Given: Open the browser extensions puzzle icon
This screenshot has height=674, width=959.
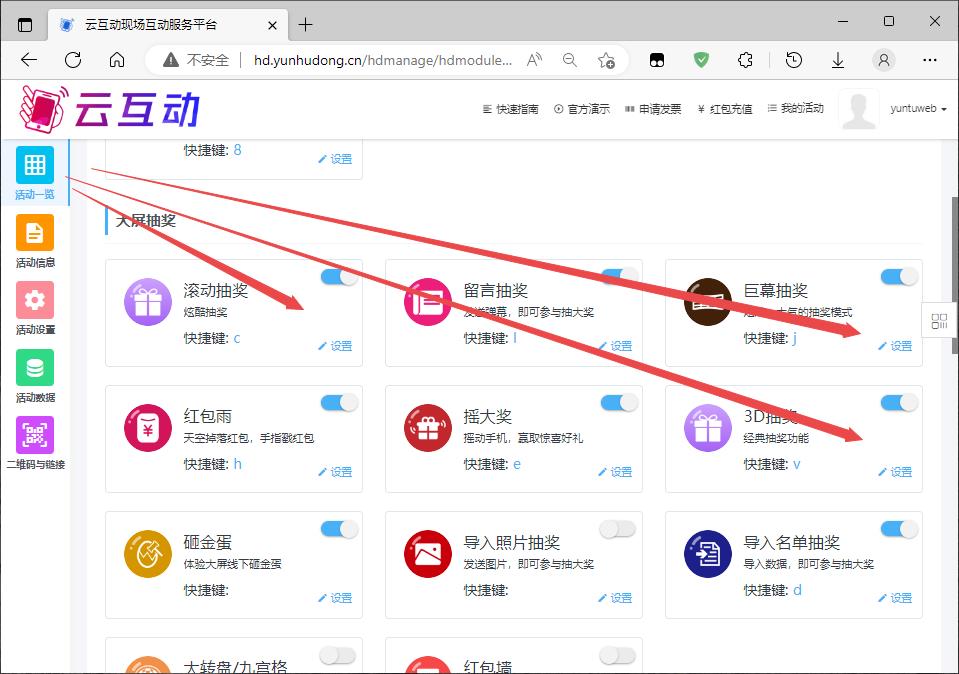Looking at the screenshot, I should pyautogui.click(x=745, y=60).
